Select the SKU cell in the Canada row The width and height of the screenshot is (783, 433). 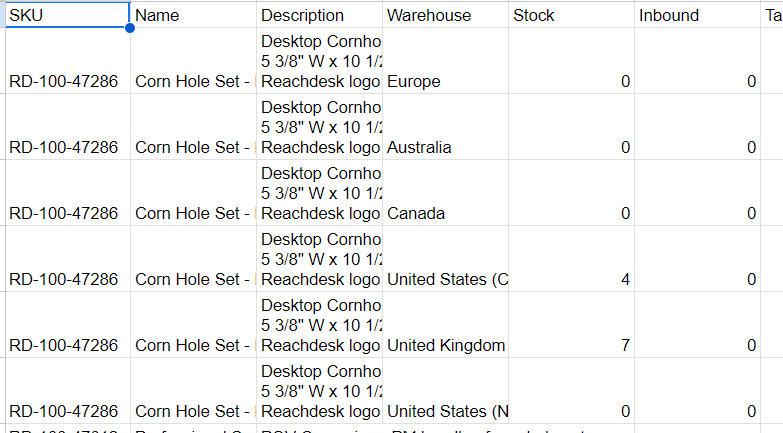tap(67, 213)
